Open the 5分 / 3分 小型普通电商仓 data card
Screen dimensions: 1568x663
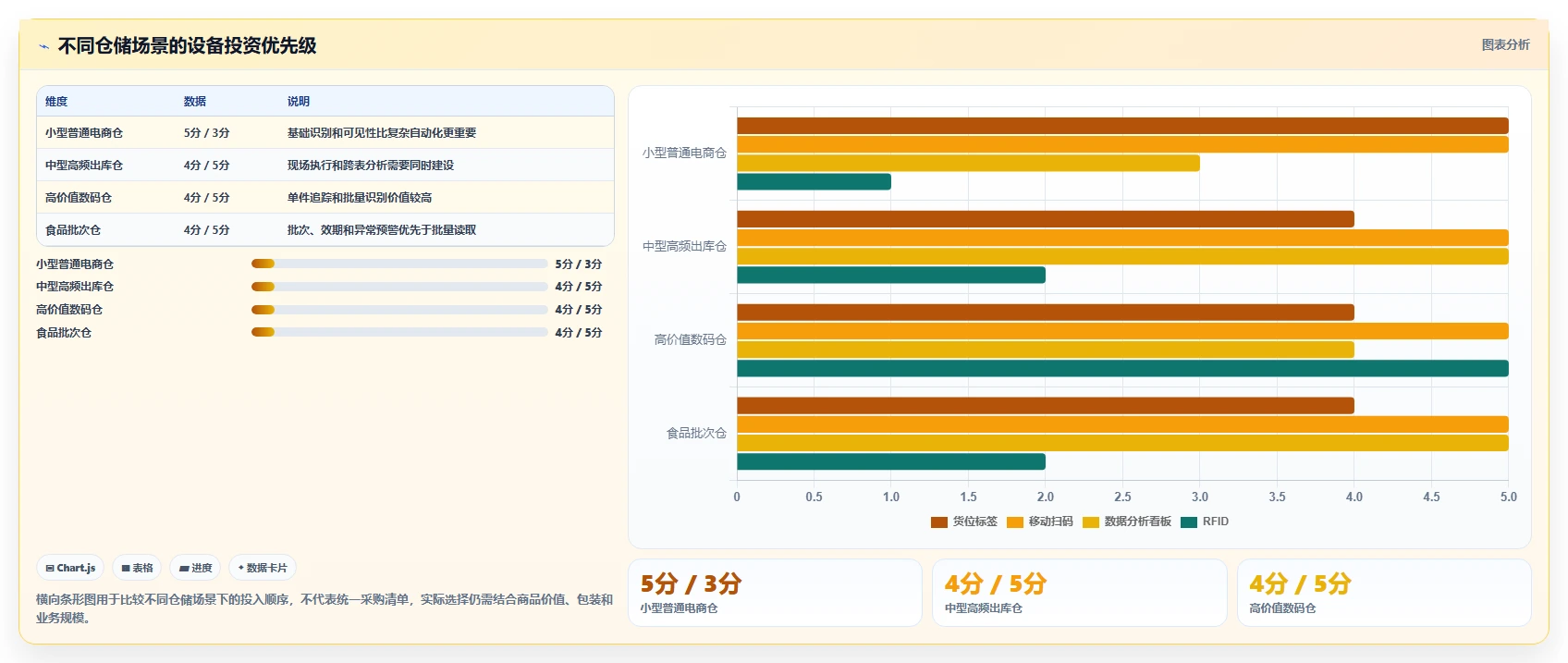(775, 593)
